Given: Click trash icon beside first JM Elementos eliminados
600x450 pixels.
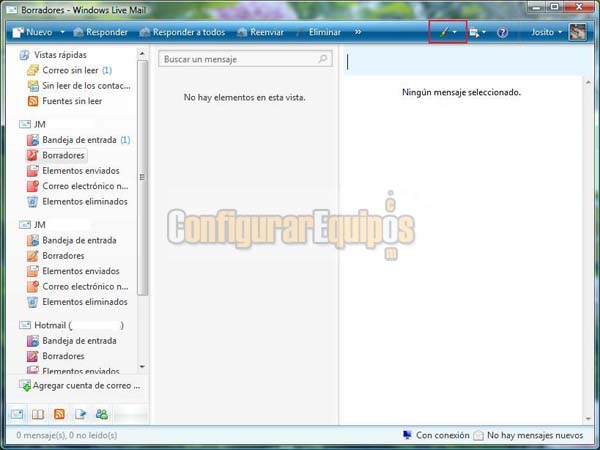Looking at the screenshot, I should click(33, 202).
